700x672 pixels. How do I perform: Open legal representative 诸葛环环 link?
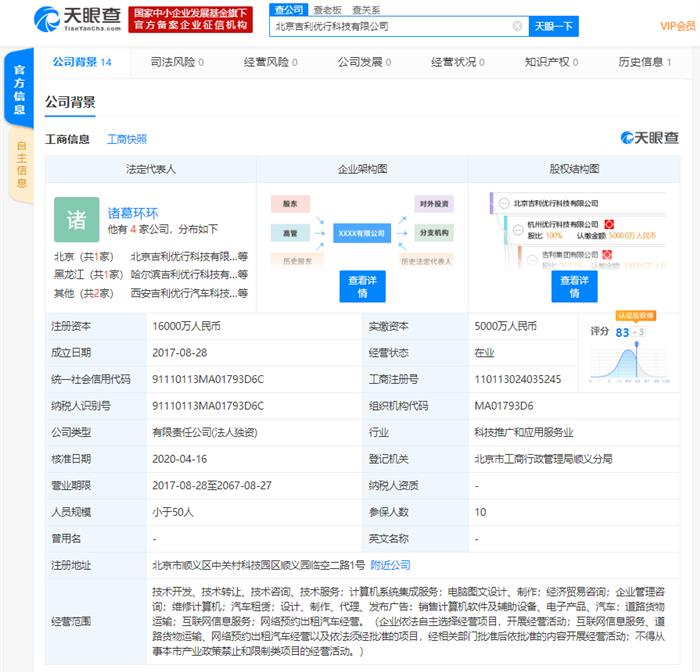pos(133,213)
